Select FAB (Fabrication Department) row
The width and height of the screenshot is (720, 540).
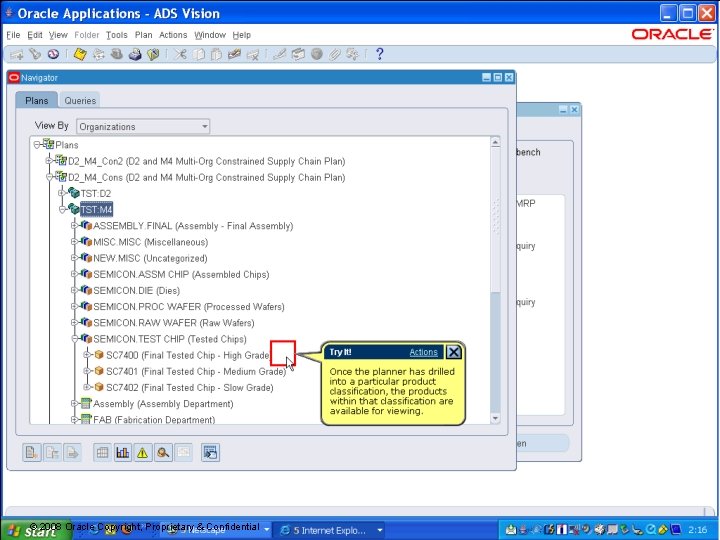click(154, 419)
